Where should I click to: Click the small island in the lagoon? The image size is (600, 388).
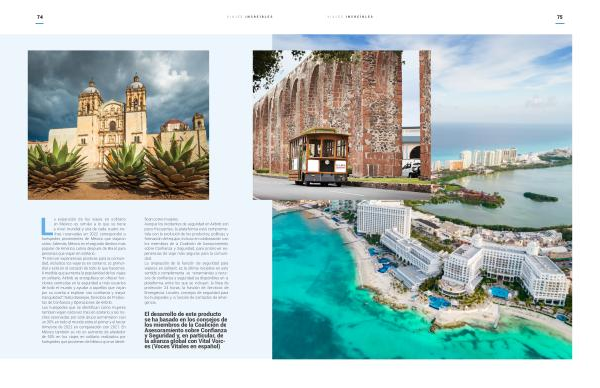[540, 197]
